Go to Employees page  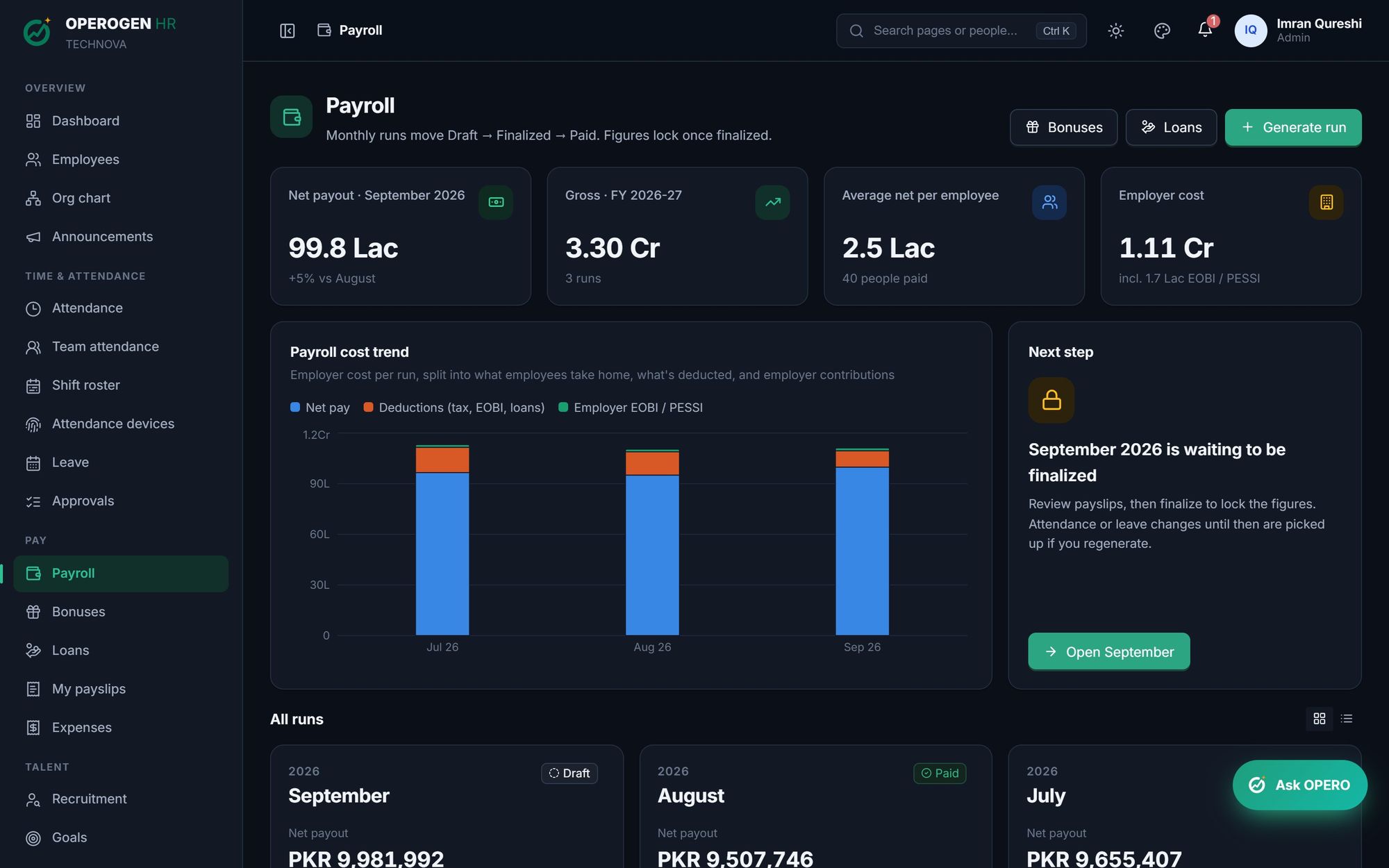point(121,160)
